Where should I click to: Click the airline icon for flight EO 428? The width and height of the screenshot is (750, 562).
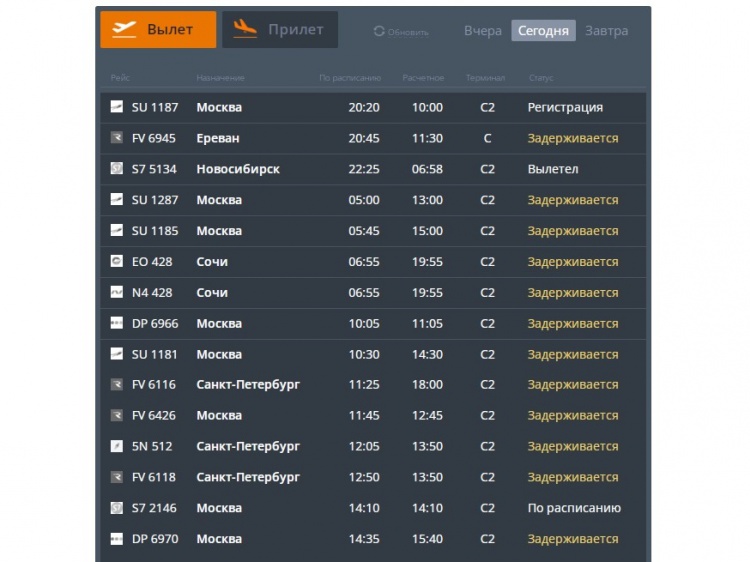[117, 262]
